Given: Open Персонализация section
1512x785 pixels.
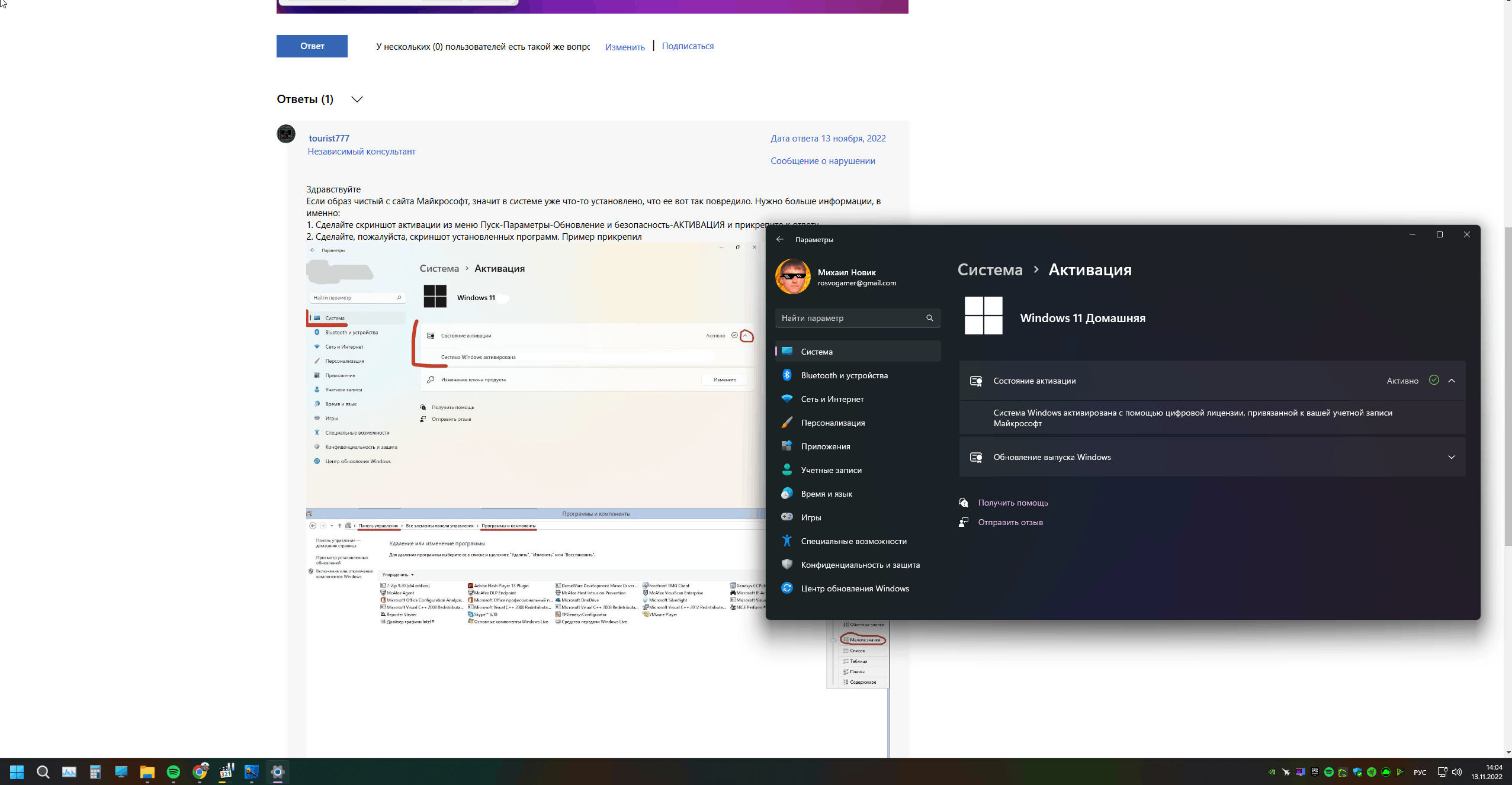Looking at the screenshot, I should (x=832, y=423).
